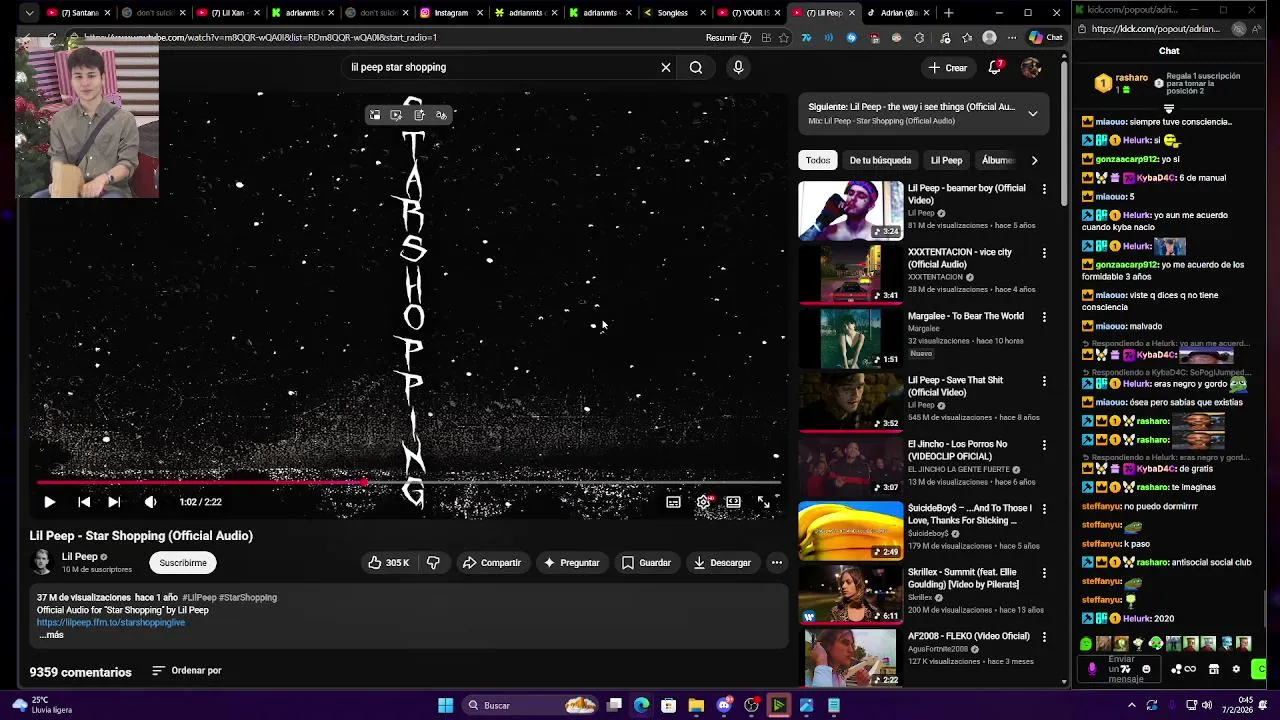The width and height of the screenshot is (1280, 720).
Task: Open options for Los Porros No video
Action: click(x=1044, y=445)
